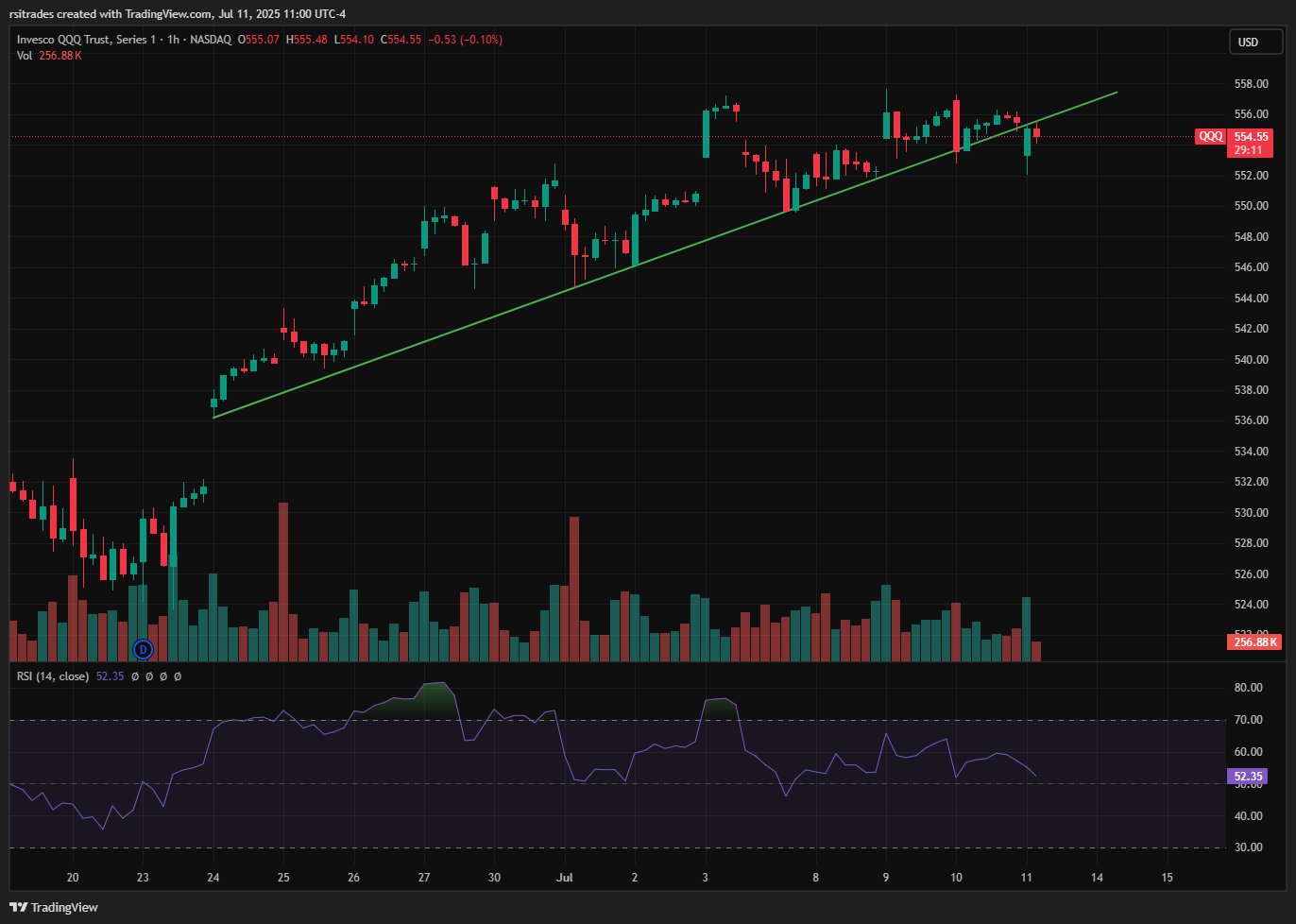Click the '60.00' RSI axis label
This screenshot has width=1296, height=924.
click(x=1249, y=752)
